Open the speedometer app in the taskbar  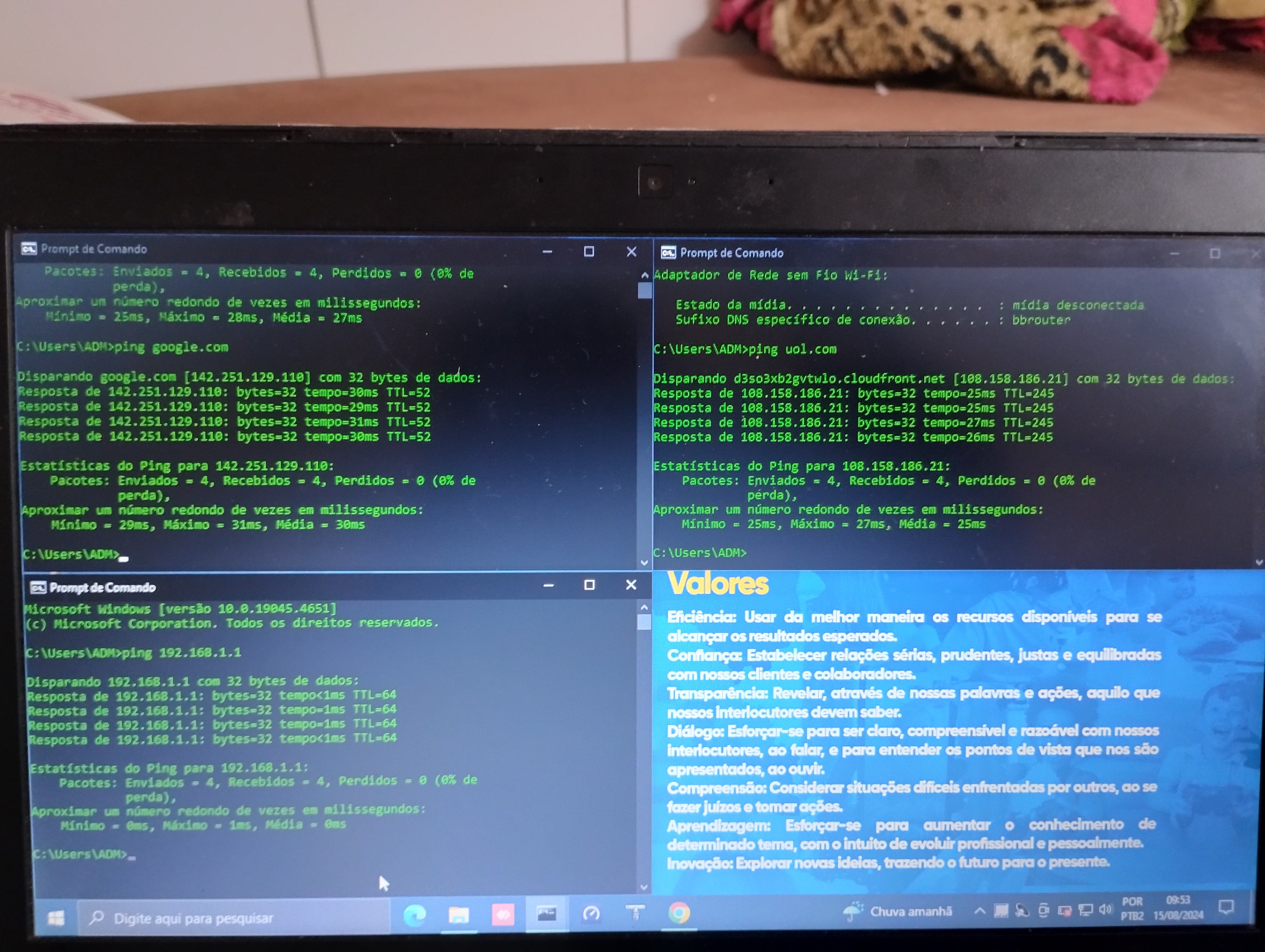coord(591,914)
